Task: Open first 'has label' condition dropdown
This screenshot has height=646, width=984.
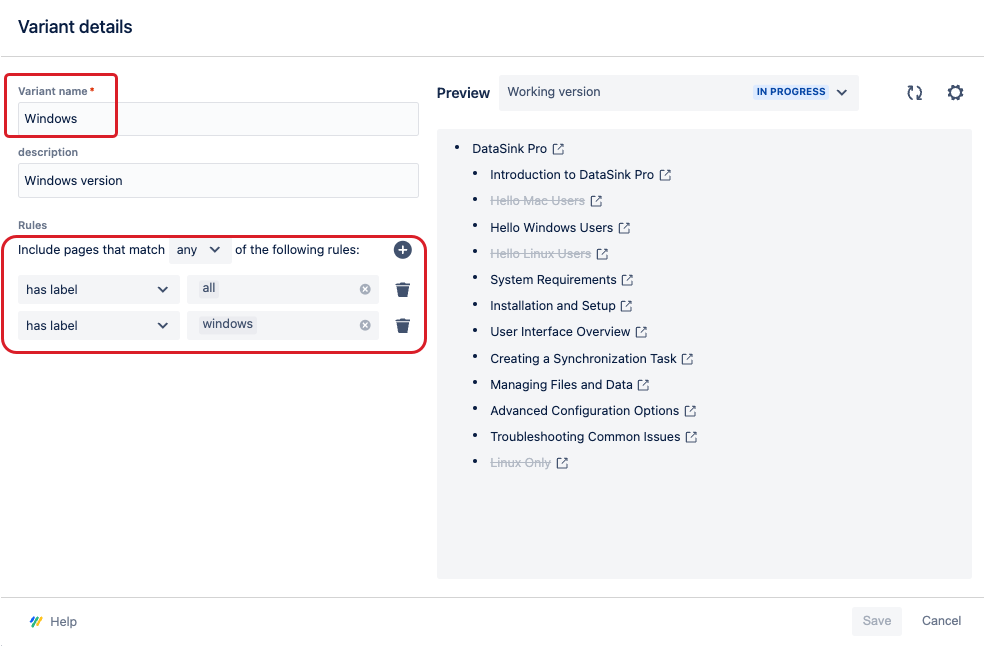Action: [99, 289]
